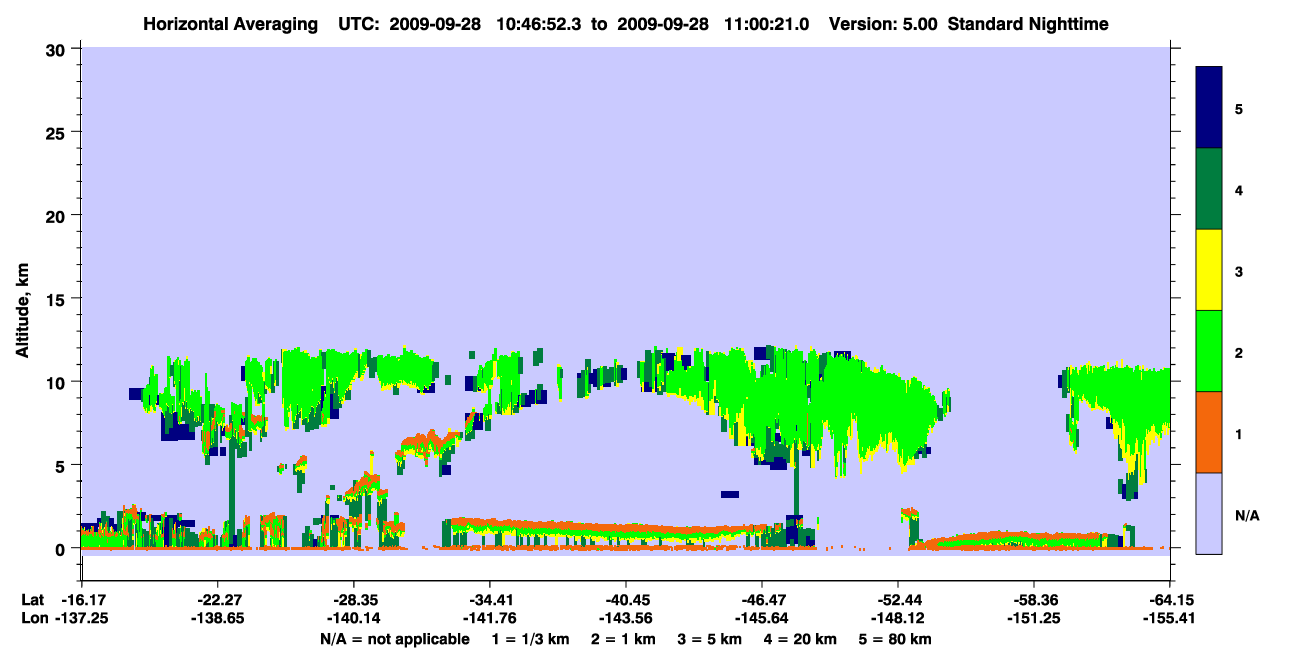This screenshot has height=667, width=1300.
Task: Click the yellow colorbar segment labeled 3
Action: (x=1209, y=270)
